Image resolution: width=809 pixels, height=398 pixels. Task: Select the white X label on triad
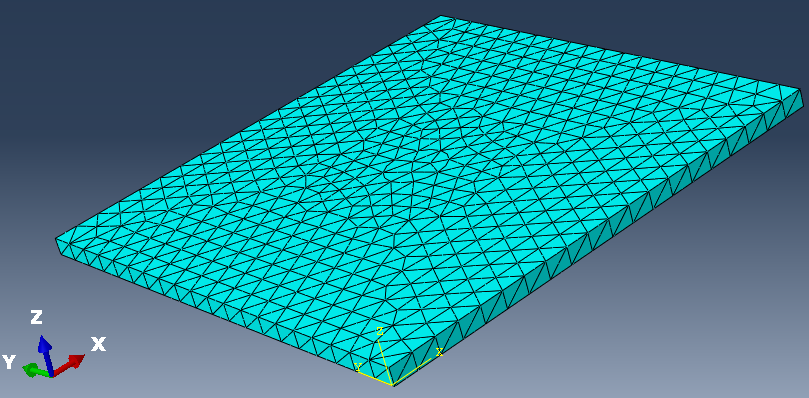click(x=98, y=344)
